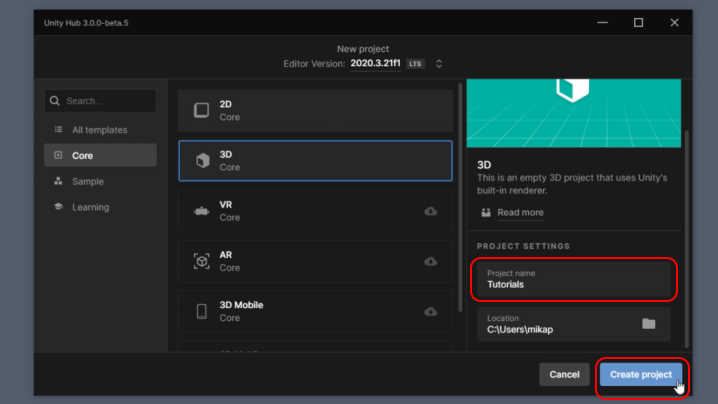Select the 2D Core template
The height and width of the screenshot is (404, 718).
point(315,110)
